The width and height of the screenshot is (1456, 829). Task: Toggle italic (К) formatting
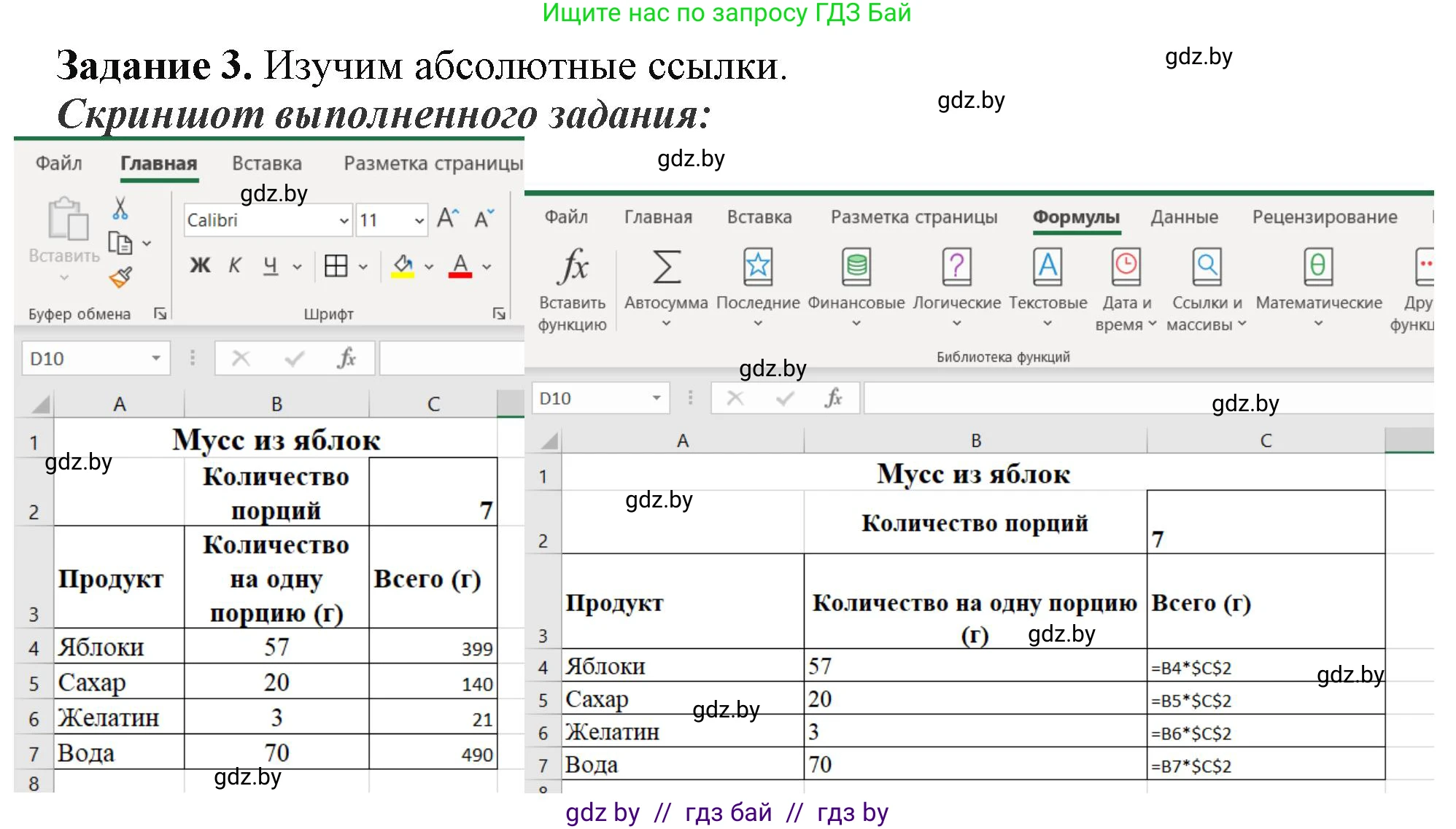233,265
